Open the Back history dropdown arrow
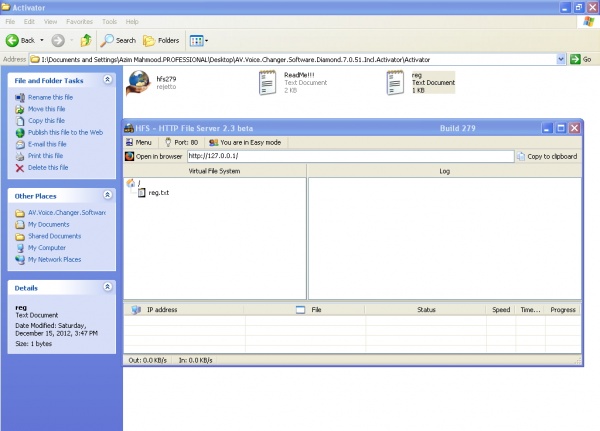Image resolution: width=600 pixels, height=431 pixels. click(42, 40)
